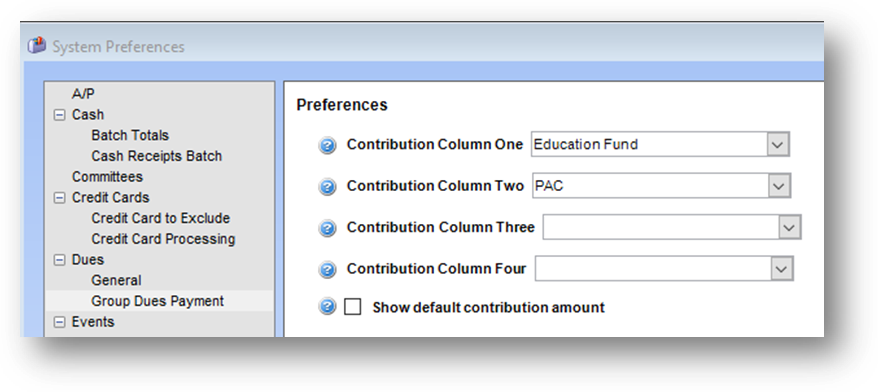Select Batch Totals in the tree
The image size is (878, 392).
[x=130, y=136]
